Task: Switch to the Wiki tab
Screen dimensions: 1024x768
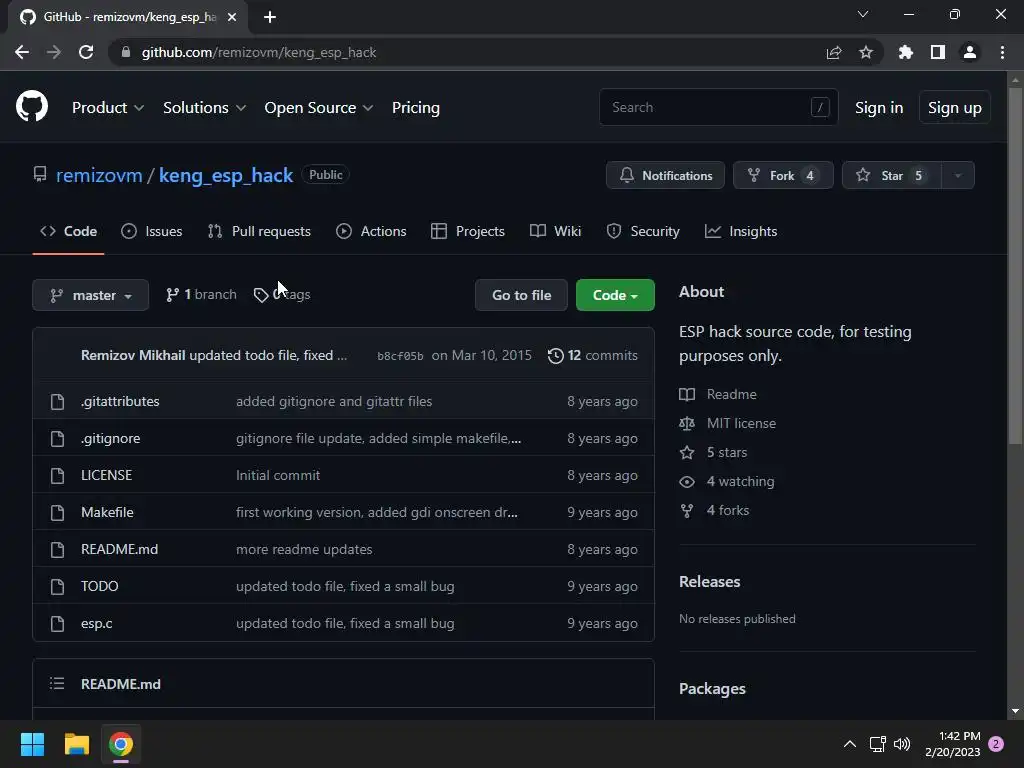Action: point(555,231)
